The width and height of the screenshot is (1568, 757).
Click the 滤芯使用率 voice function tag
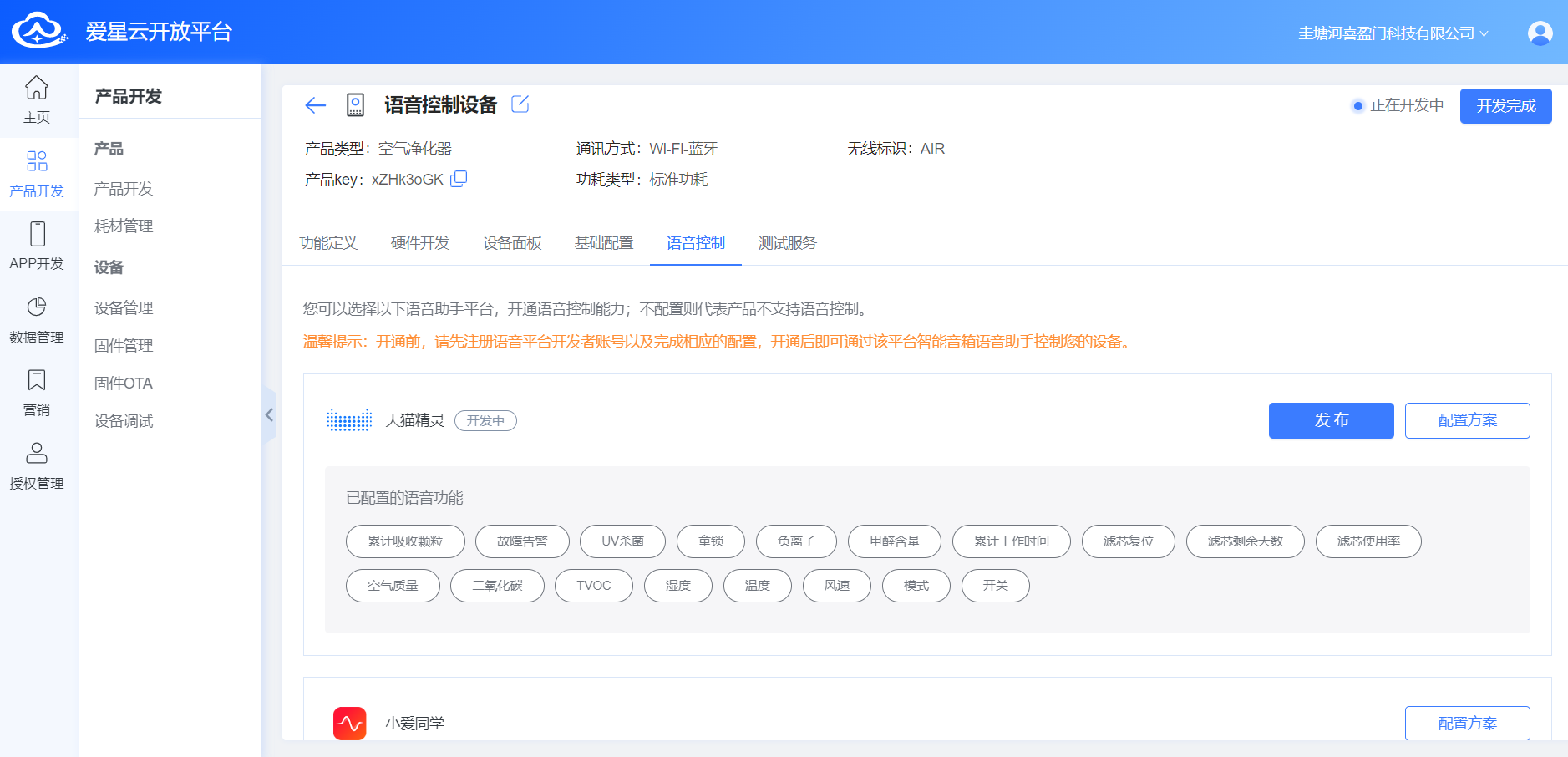(x=1368, y=541)
